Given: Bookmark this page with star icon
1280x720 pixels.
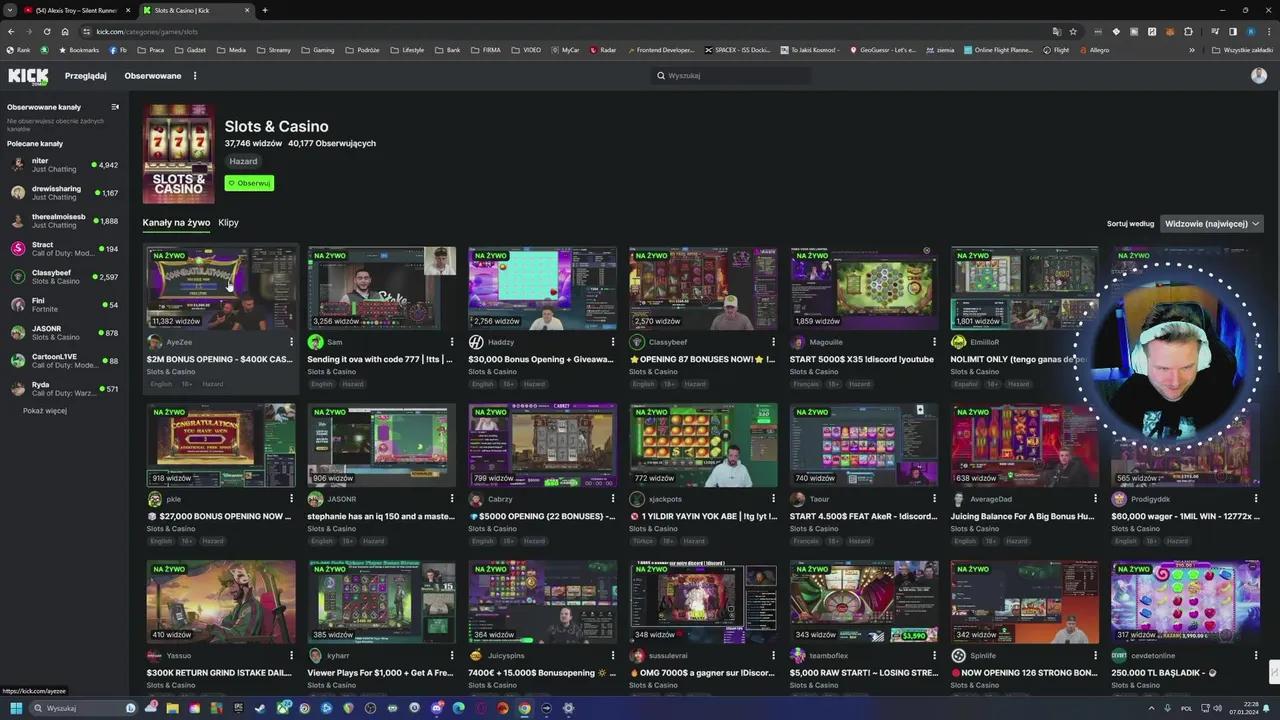Looking at the screenshot, I should click(x=1073, y=31).
